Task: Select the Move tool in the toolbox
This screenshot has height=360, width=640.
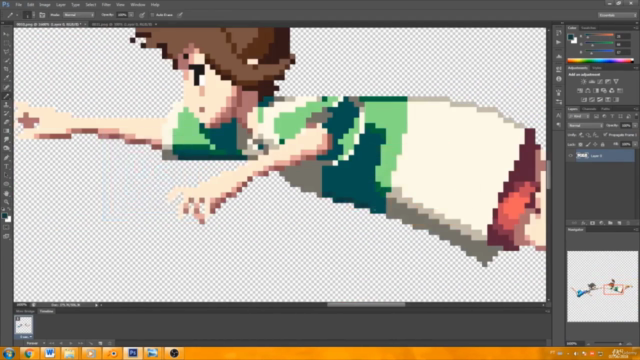Action: (7, 34)
